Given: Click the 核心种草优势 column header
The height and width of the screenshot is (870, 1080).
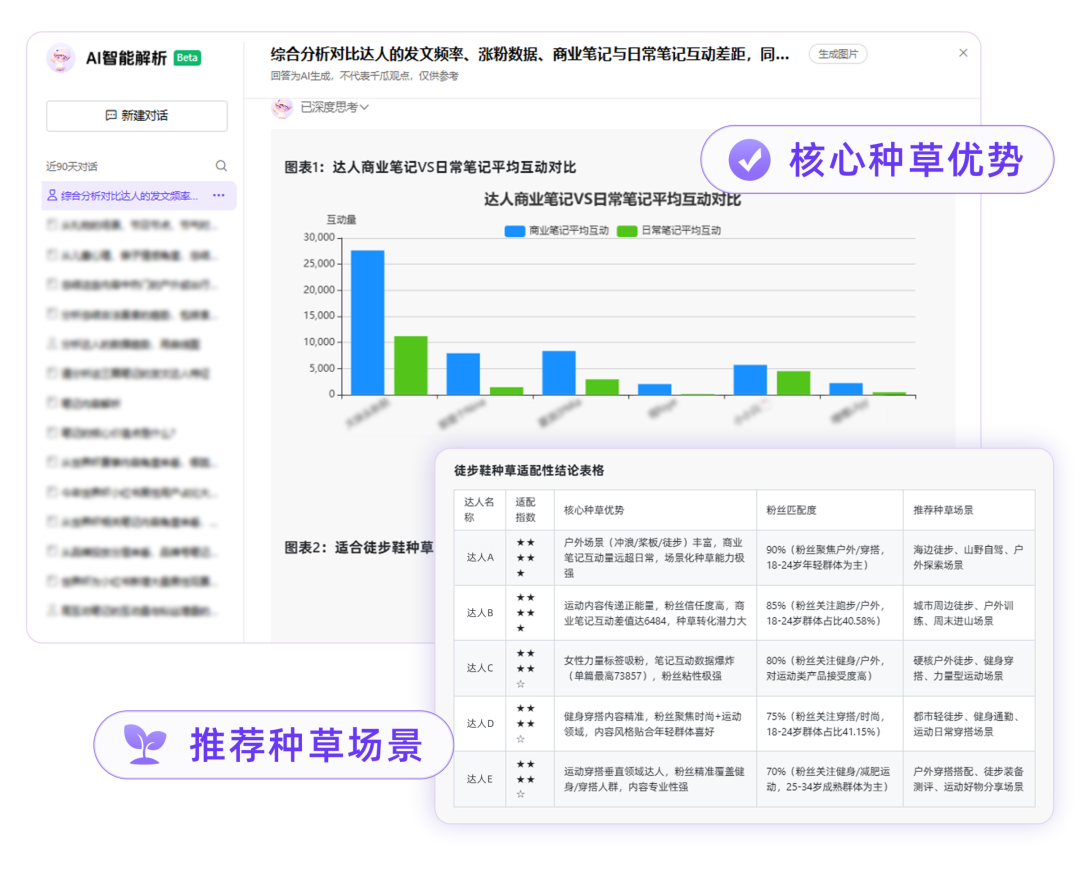Looking at the screenshot, I should [x=594, y=510].
